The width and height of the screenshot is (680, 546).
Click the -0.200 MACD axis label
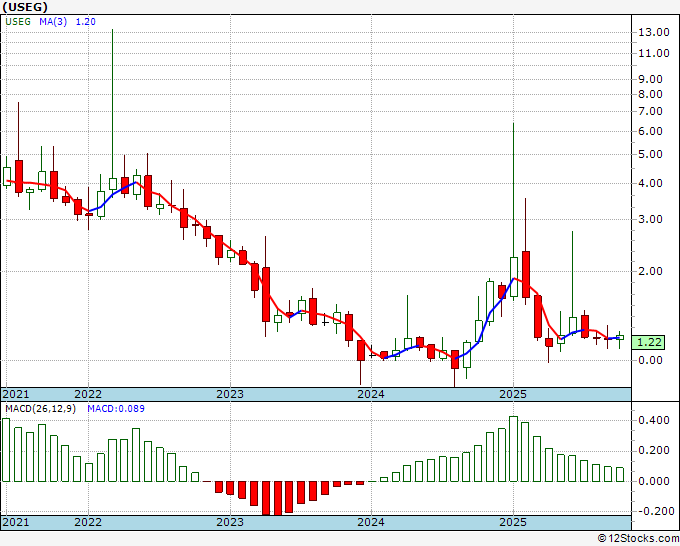tap(654, 511)
